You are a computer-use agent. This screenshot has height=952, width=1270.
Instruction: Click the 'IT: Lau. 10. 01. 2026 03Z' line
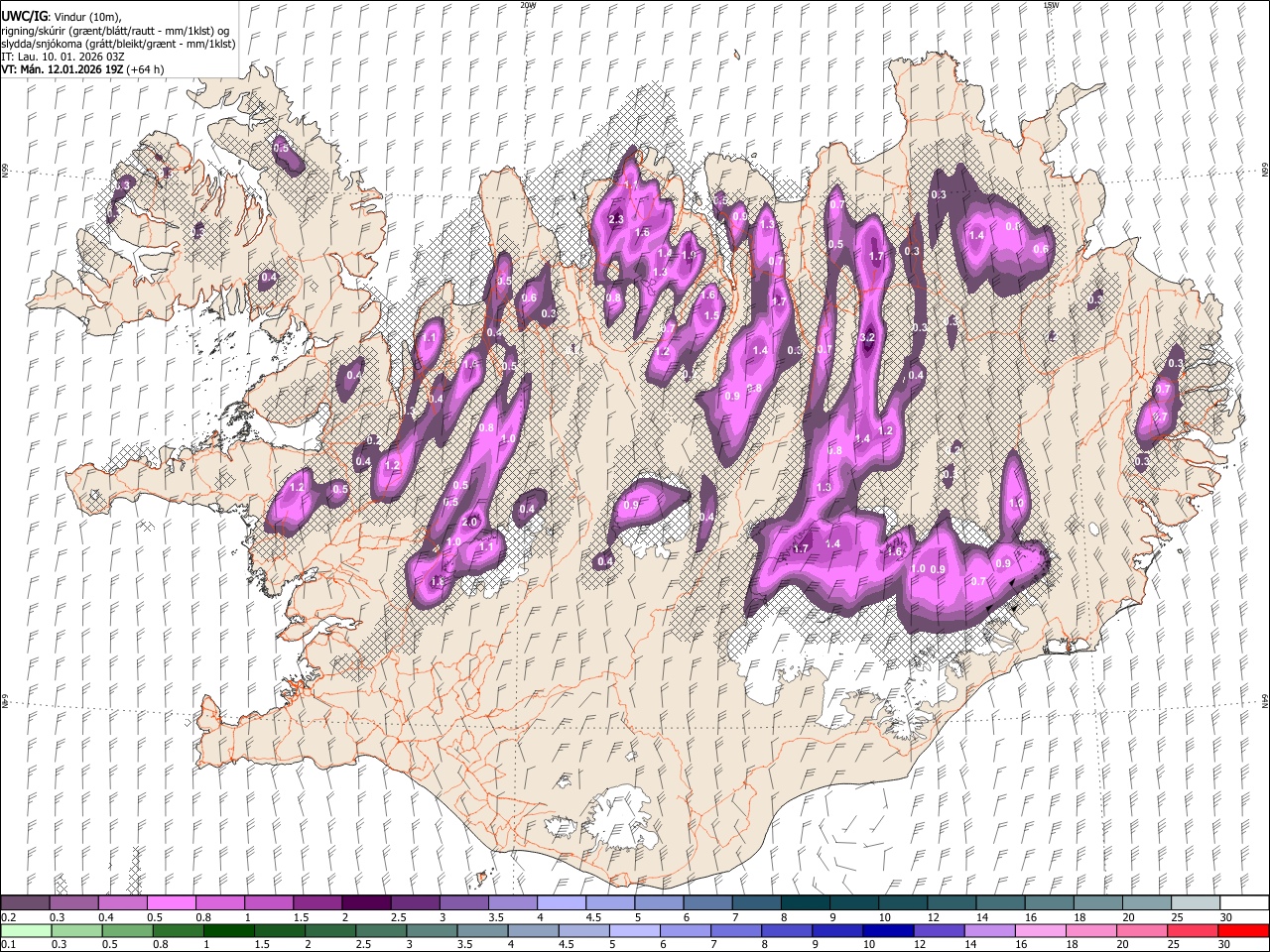coord(63,57)
